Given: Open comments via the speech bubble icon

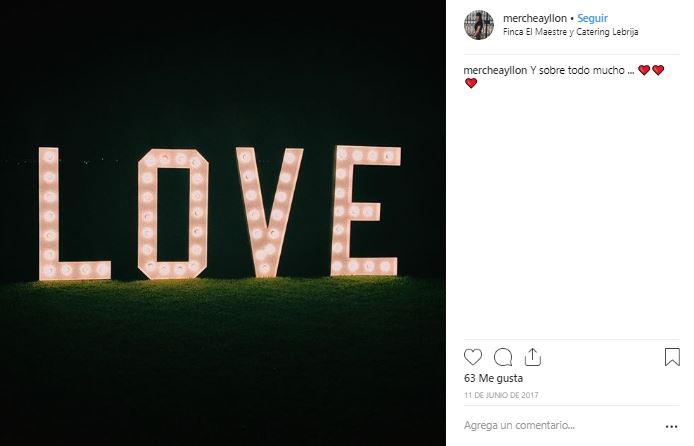Looking at the screenshot, I should coord(503,357).
